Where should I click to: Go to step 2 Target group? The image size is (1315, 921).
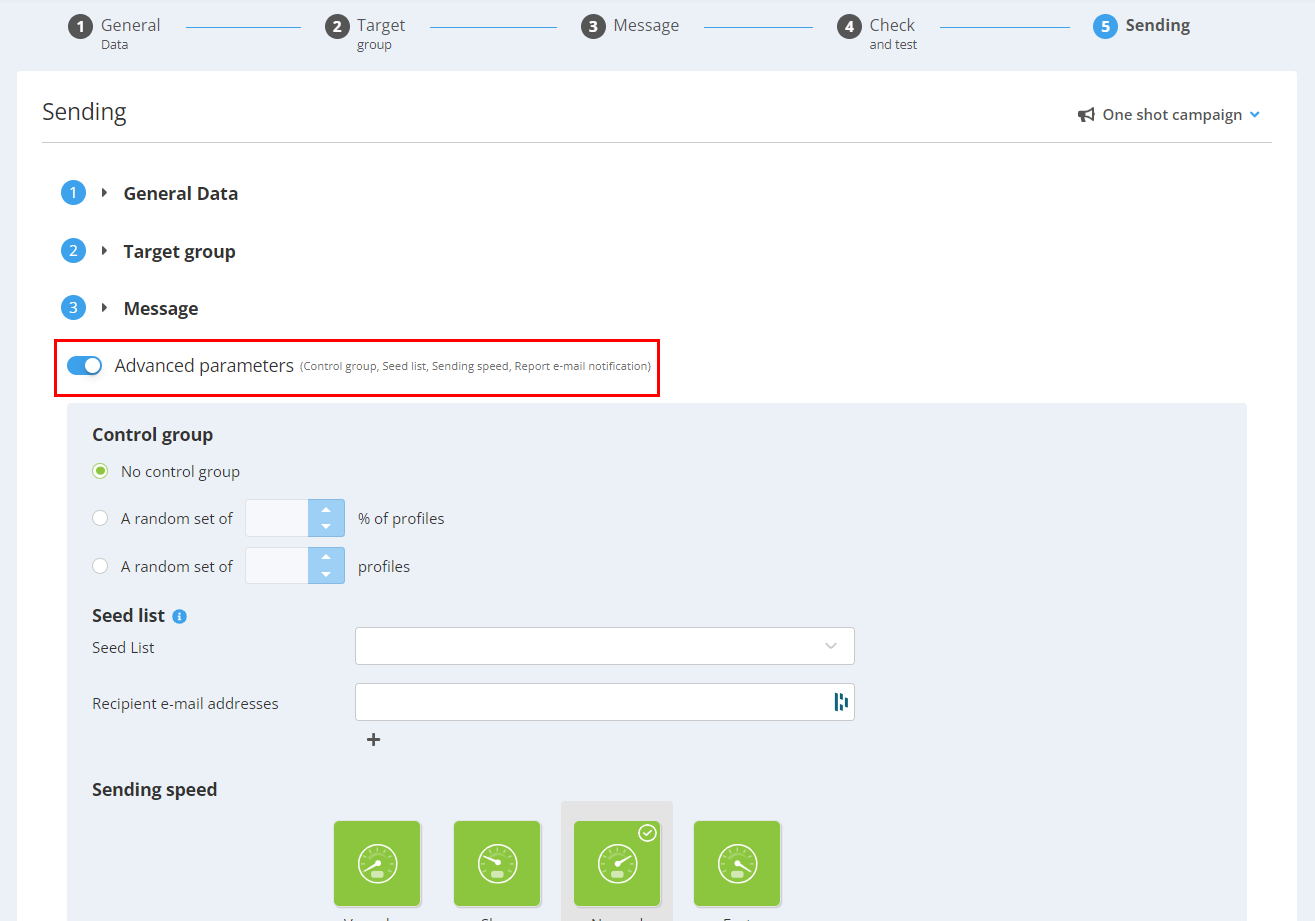point(366,32)
